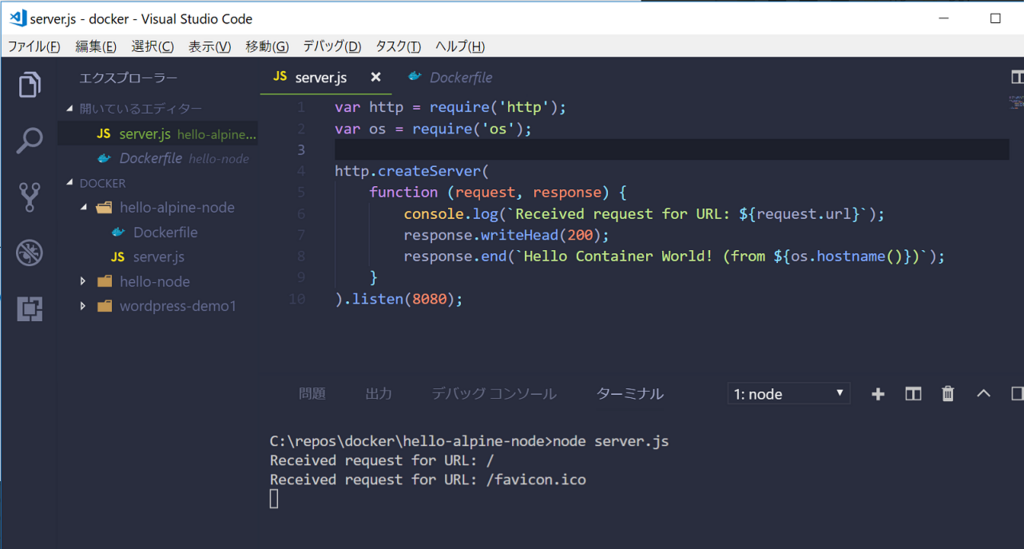Switch to the 問題 panel tab
The image size is (1024, 549).
click(x=312, y=394)
